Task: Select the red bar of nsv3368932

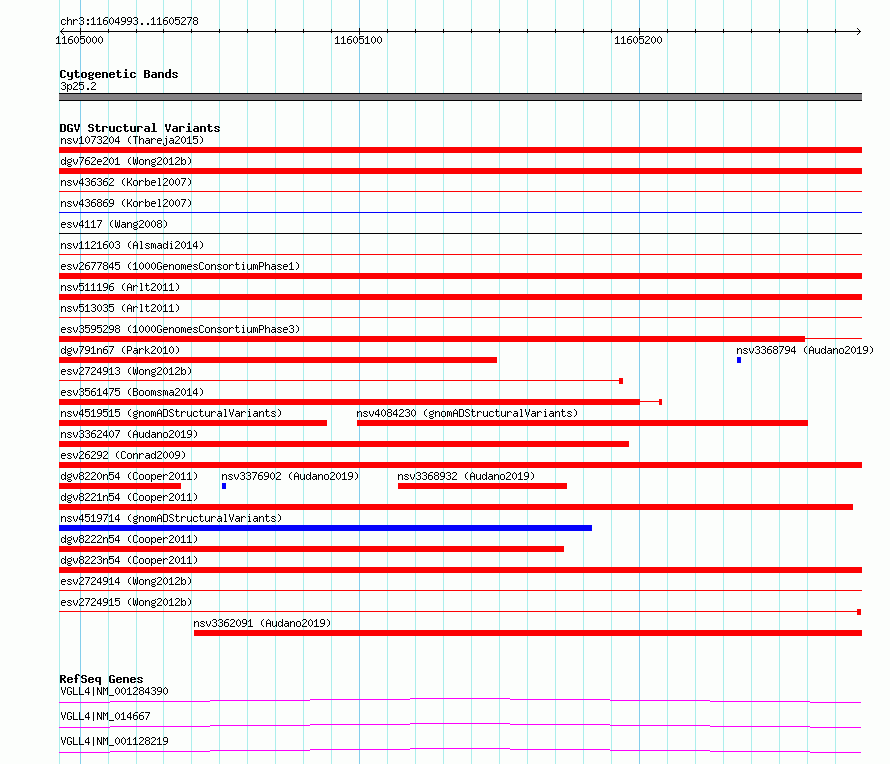Action: pos(482,486)
